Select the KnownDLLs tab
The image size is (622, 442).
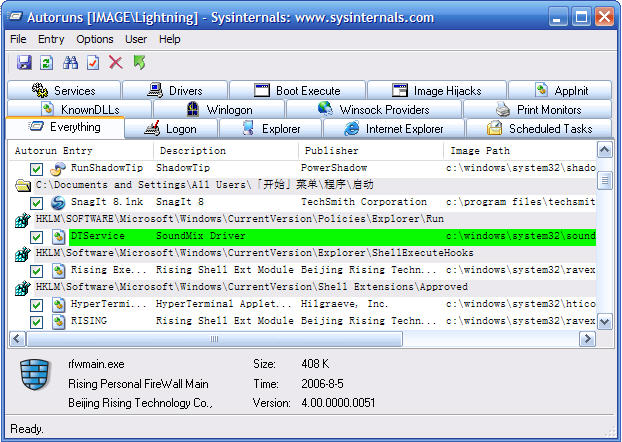click(79, 109)
